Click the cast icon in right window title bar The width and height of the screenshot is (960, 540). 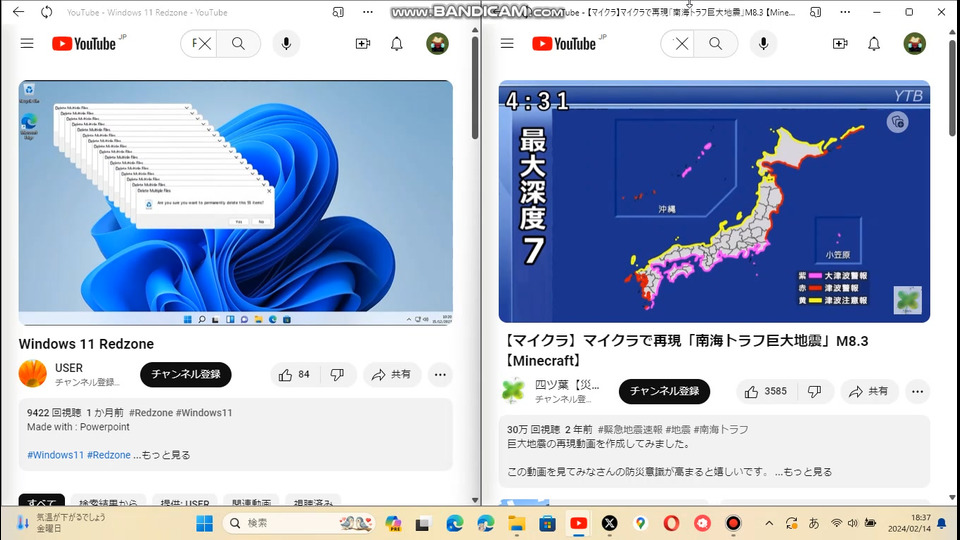[x=816, y=12]
